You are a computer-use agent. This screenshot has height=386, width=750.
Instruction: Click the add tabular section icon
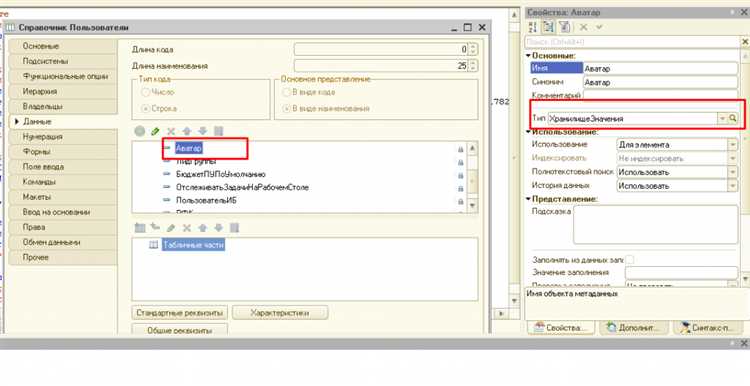coord(140,228)
